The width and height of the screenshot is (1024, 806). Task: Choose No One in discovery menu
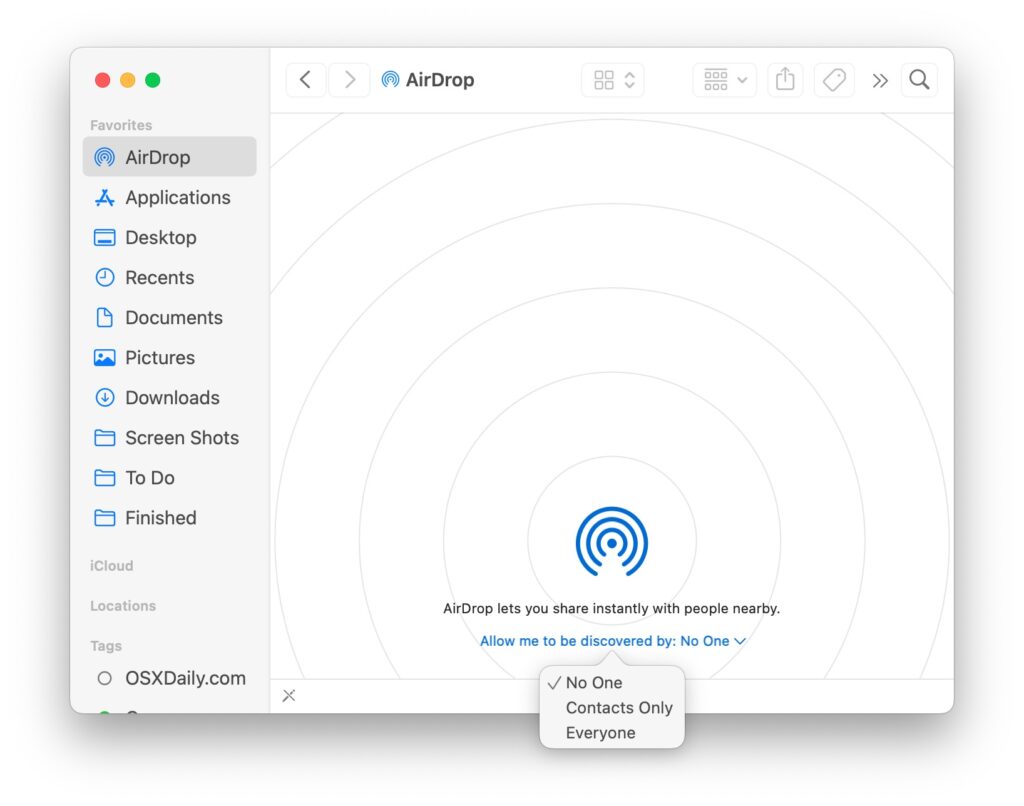coord(612,683)
